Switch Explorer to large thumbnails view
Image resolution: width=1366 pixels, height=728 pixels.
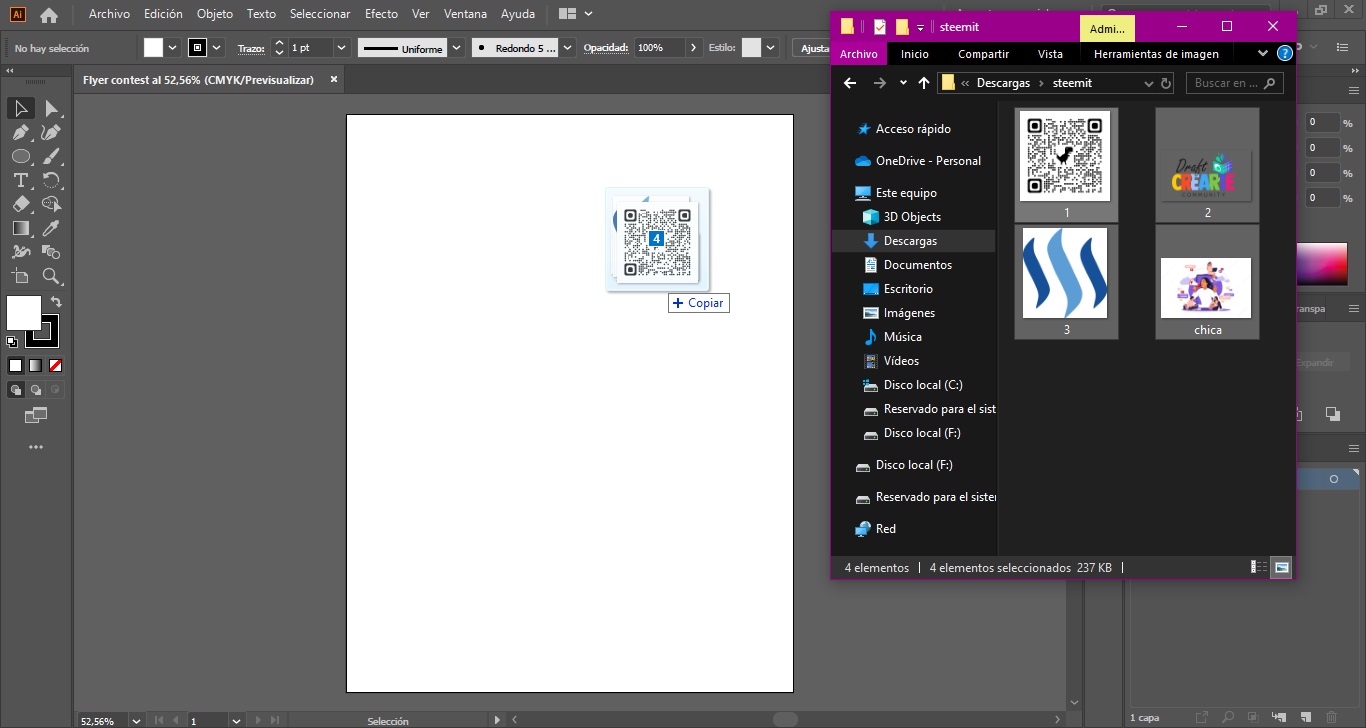(x=1281, y=567)
